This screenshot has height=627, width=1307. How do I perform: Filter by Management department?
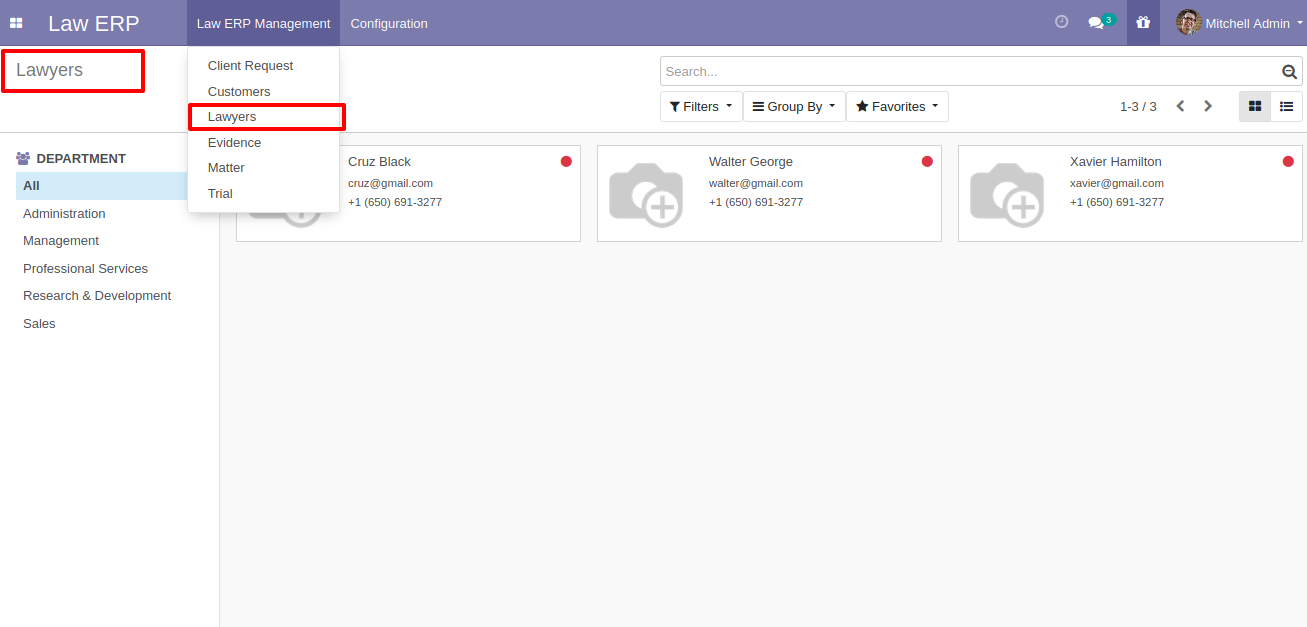[x=61, y=240]
